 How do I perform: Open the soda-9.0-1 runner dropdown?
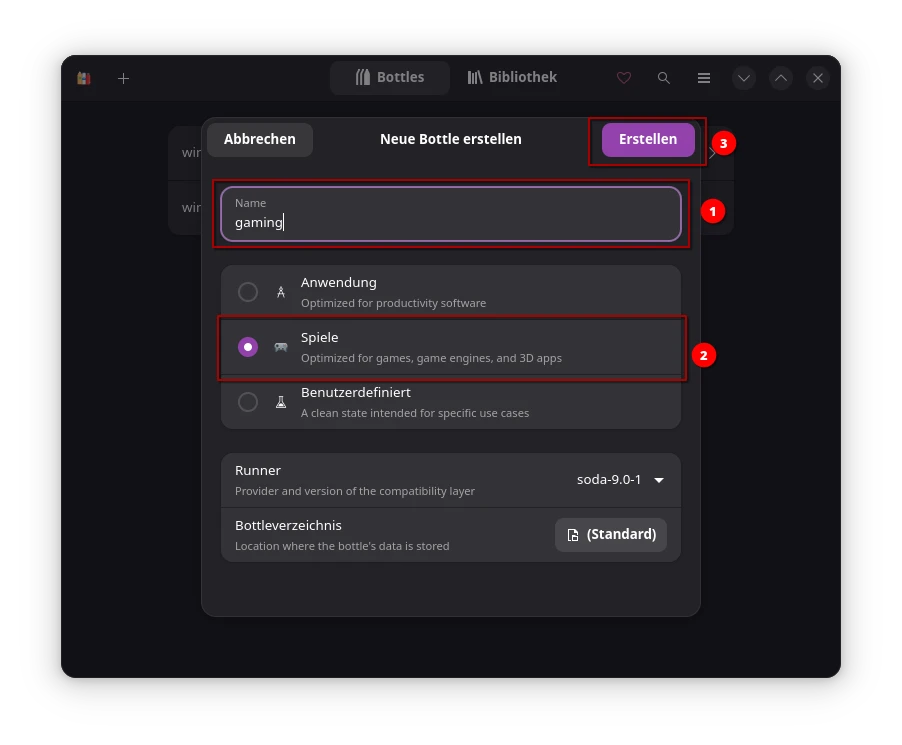tap(620, 480)
